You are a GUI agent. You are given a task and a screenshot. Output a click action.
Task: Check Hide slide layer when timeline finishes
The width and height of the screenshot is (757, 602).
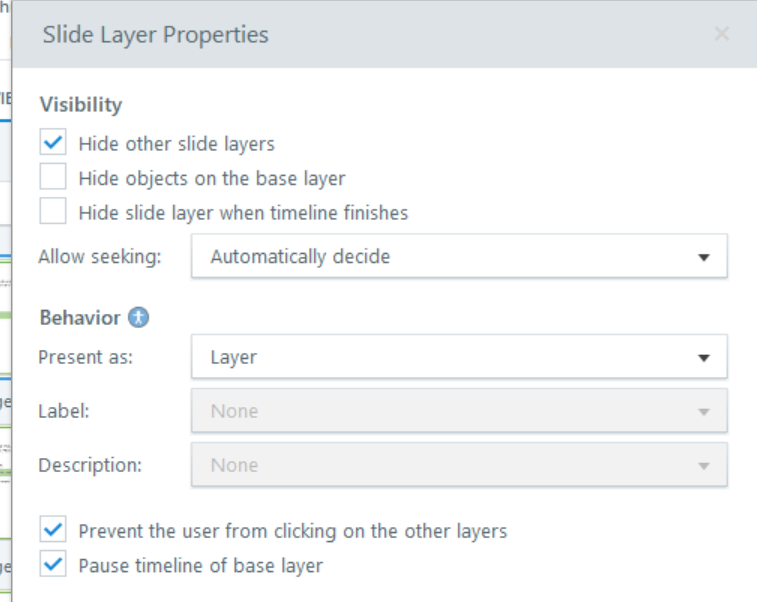pos(53,212)
